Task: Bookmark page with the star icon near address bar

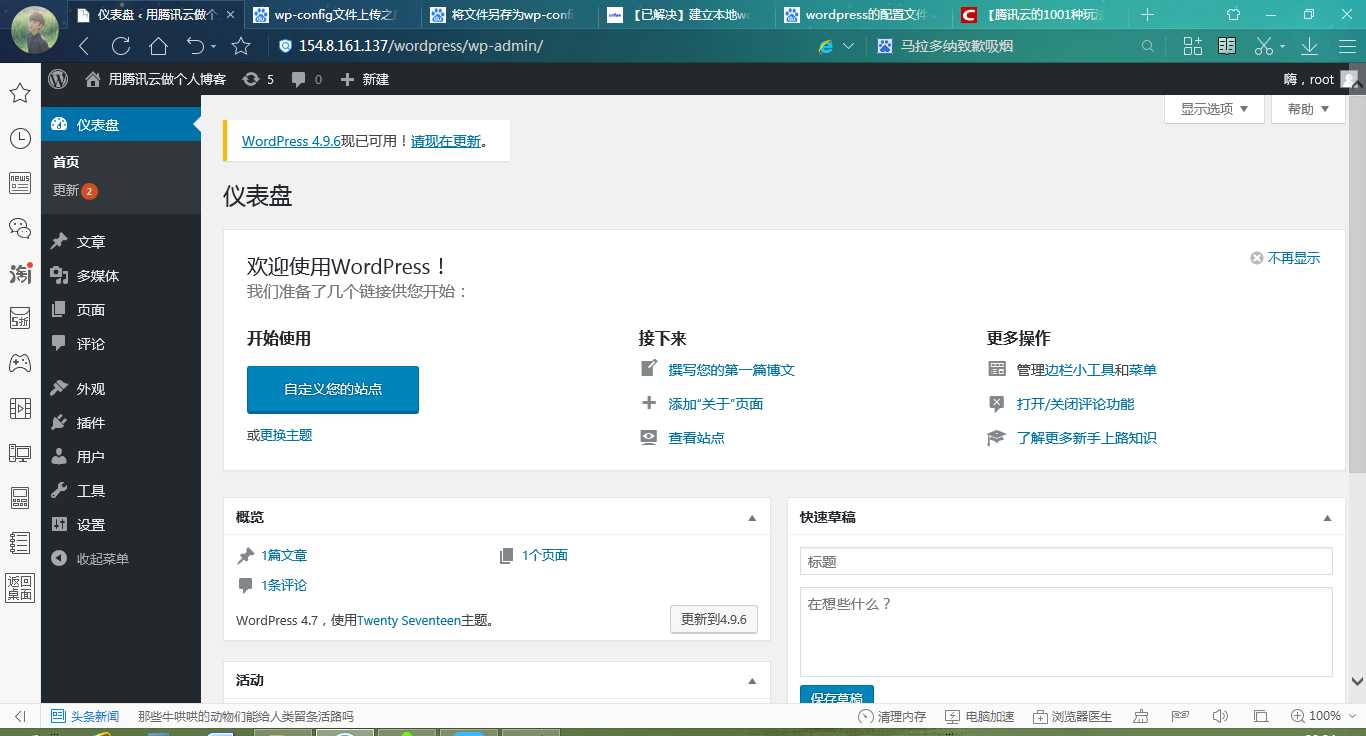Action: click(241, 46)
